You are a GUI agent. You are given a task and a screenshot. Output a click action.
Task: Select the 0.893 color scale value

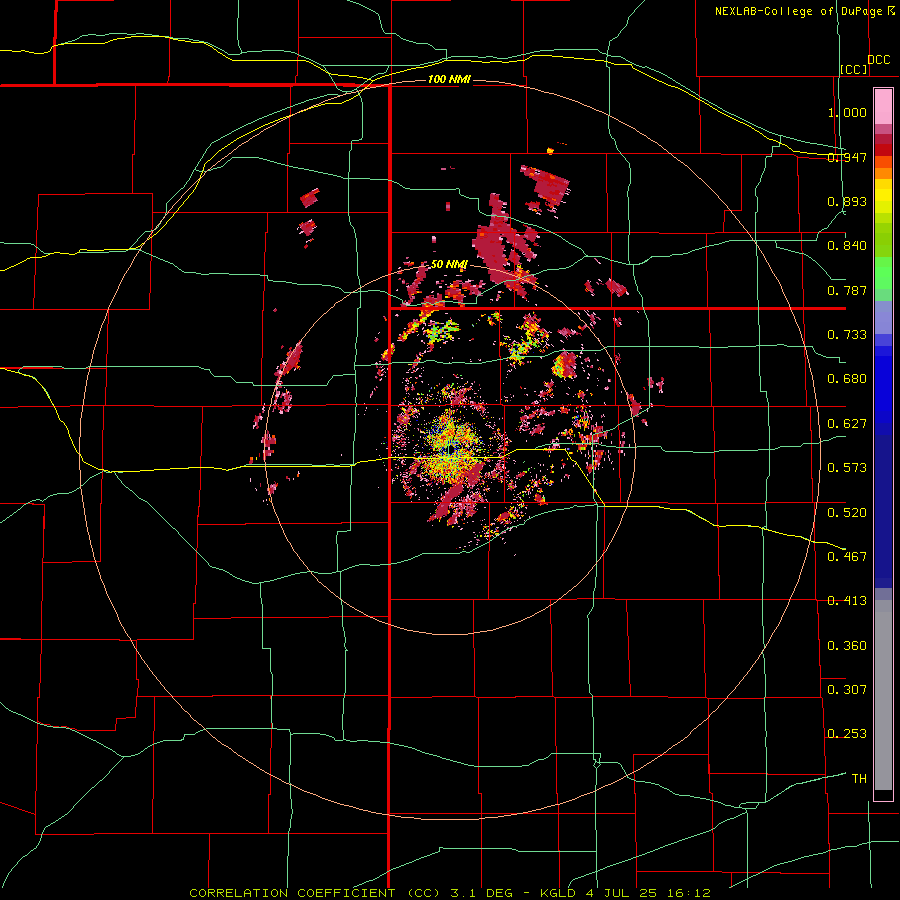pyautogui.click(x=847, y=201)
